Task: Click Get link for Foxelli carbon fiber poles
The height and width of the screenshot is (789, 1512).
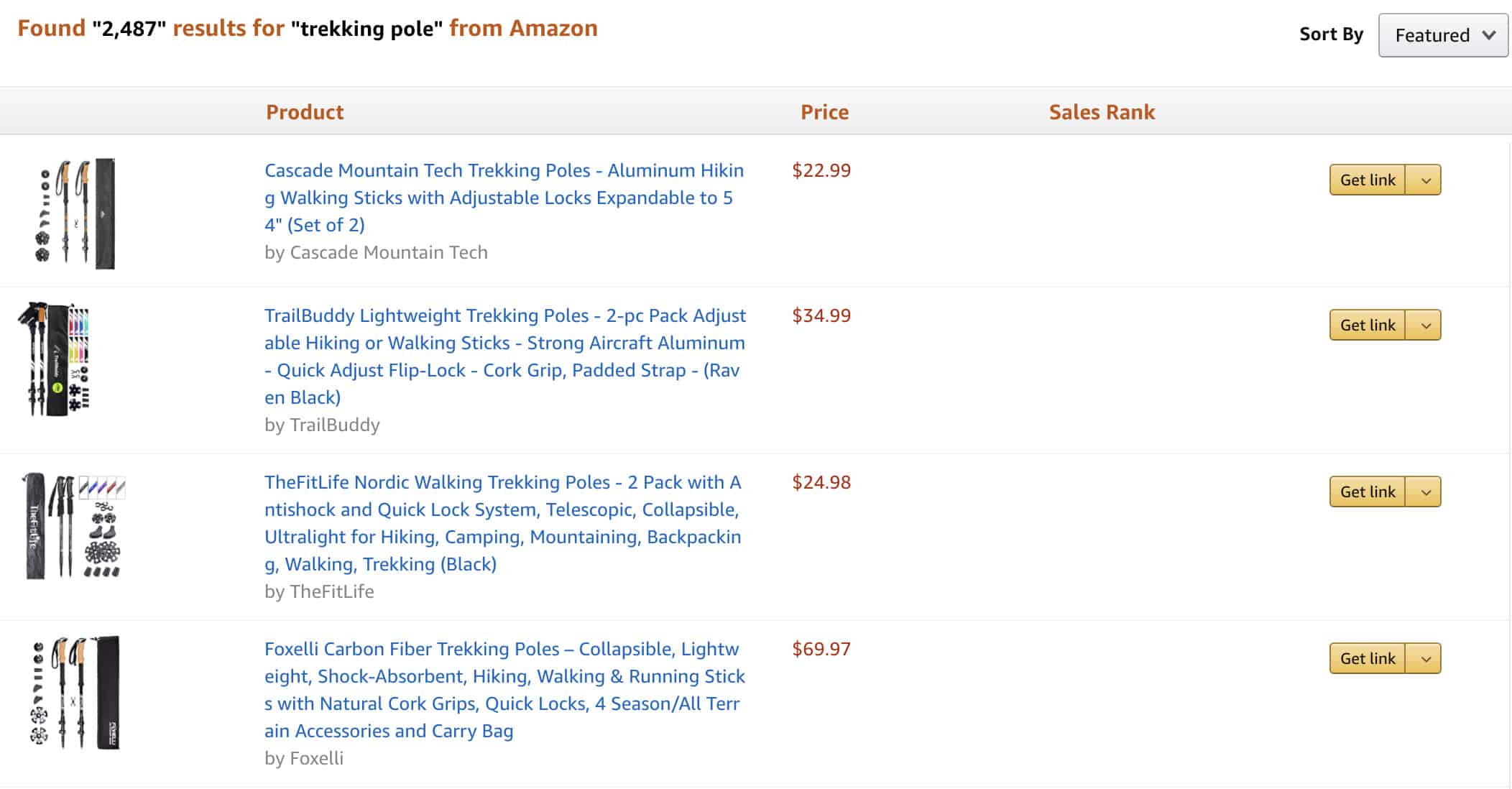Action: click(x=1368, y=658)
